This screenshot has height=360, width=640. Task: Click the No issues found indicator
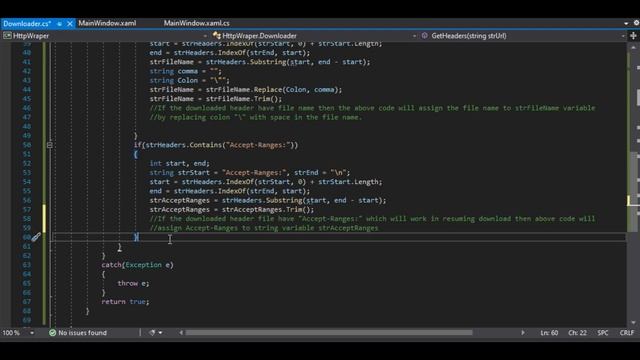click(x=82, y=333)
